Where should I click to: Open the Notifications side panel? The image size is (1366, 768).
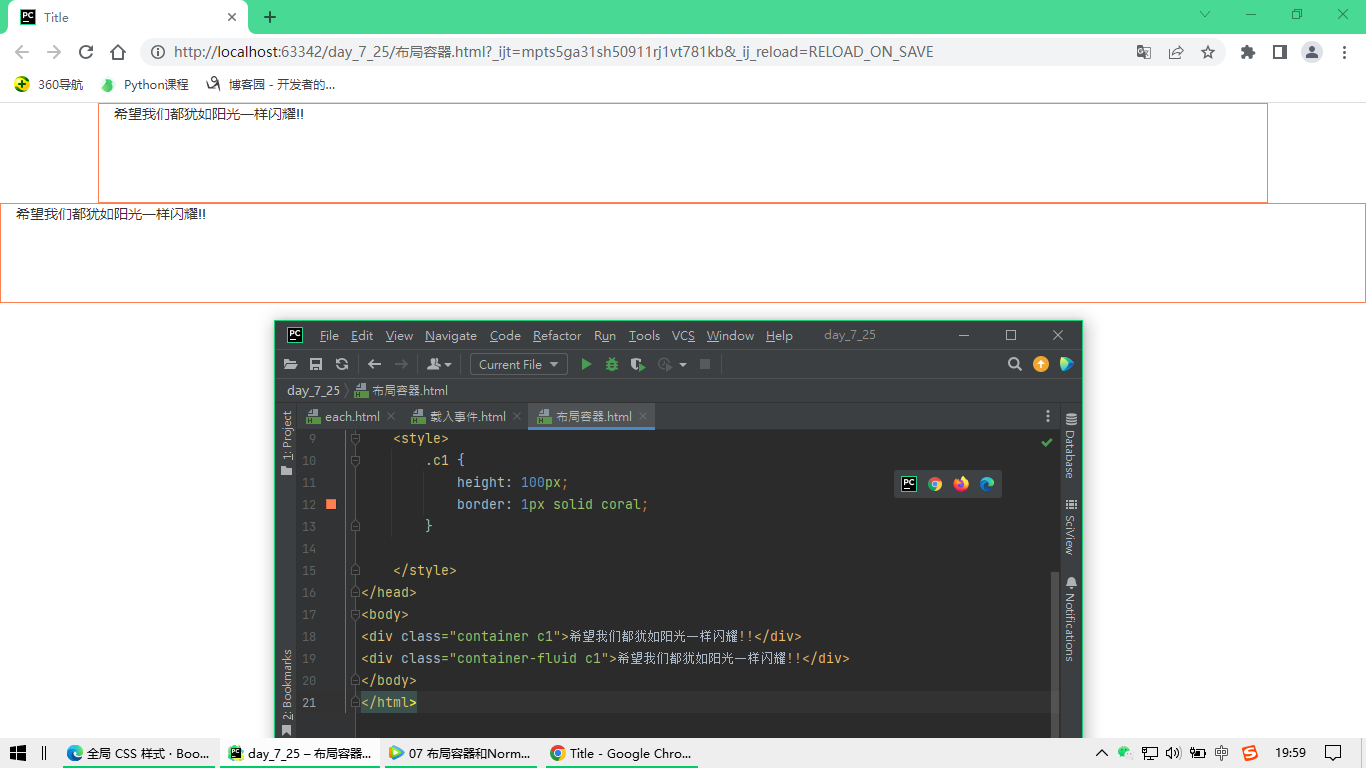point(1070,618)
